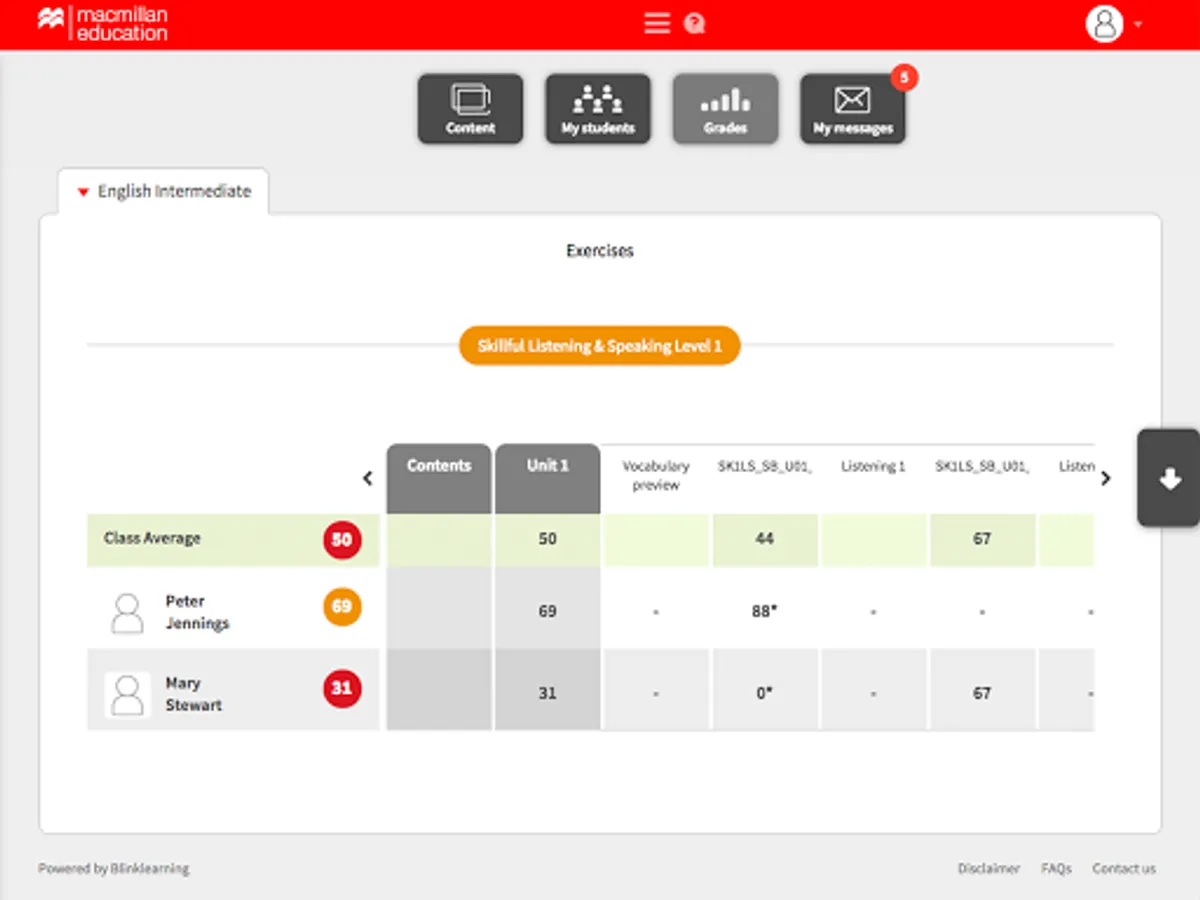Click Mary Stewart avatar thumbnail
The height and width of the screenshot is (900, 1200).
(127, 694)
